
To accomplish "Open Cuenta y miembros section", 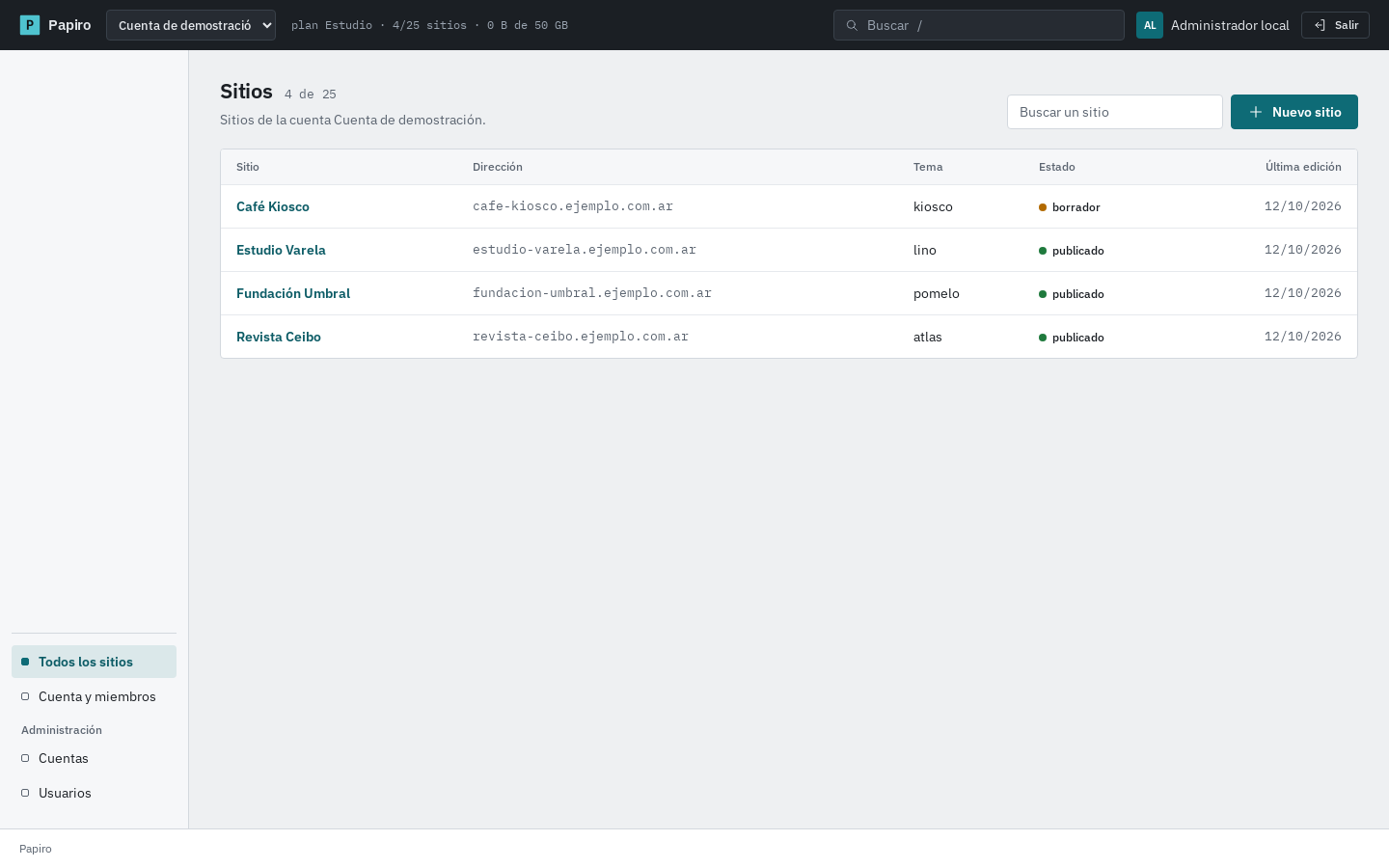I will coord(94,696).
